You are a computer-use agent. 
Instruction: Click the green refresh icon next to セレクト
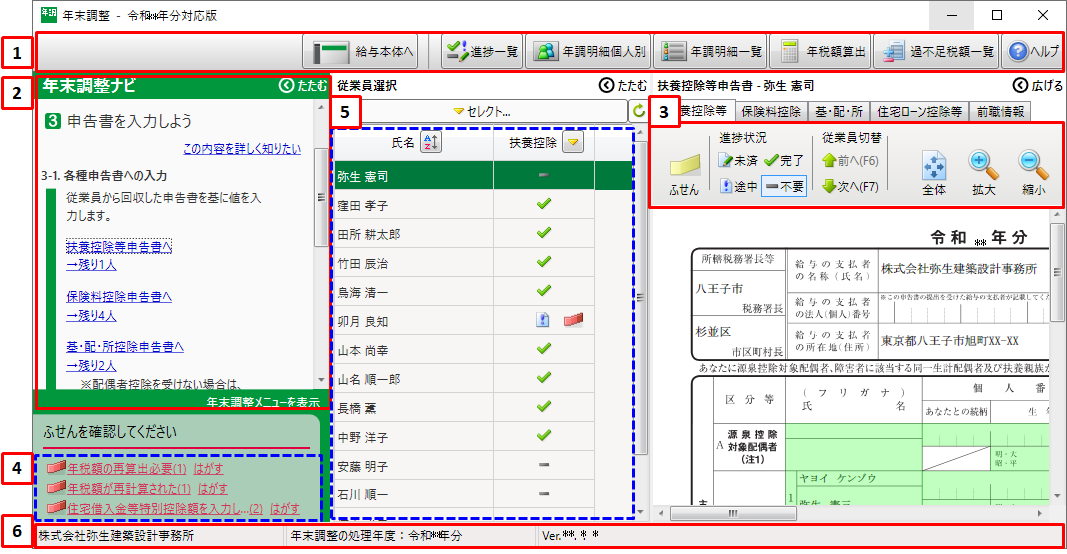(638, 111)
